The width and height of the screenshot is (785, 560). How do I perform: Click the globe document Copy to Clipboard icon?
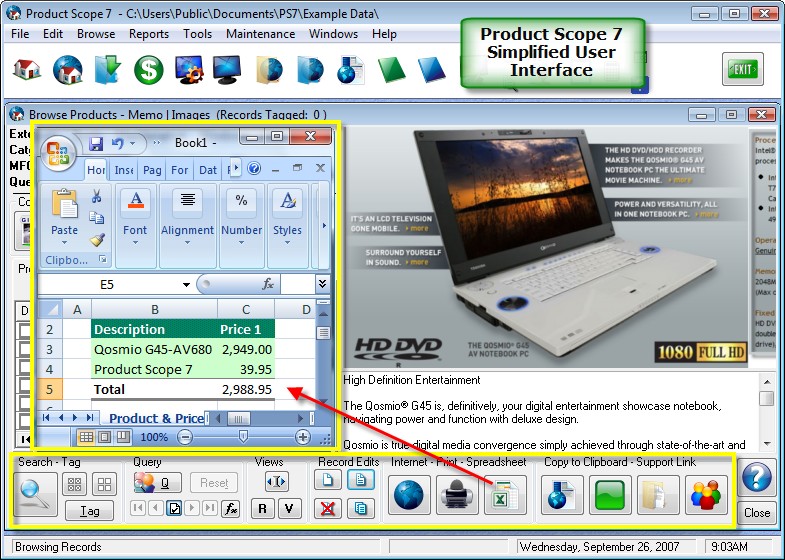(562, 495)
